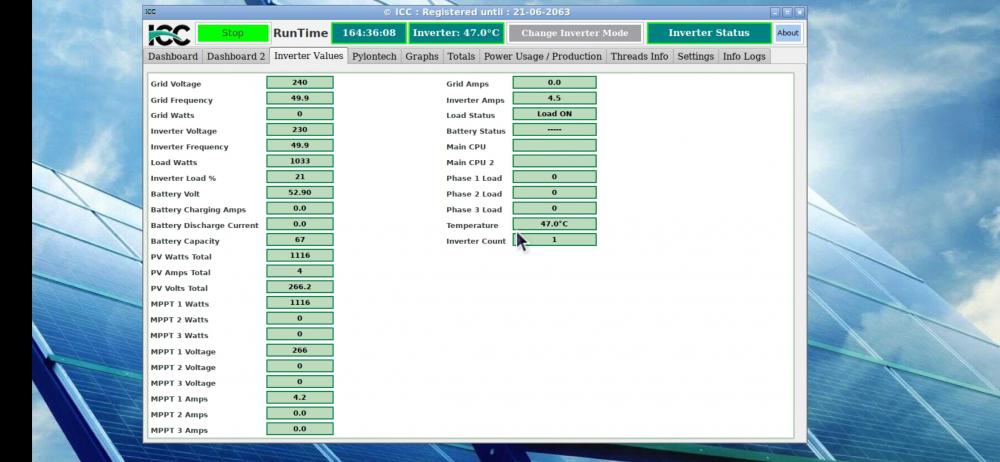
Task: Open Inverter Status
Action: [709, 33]
